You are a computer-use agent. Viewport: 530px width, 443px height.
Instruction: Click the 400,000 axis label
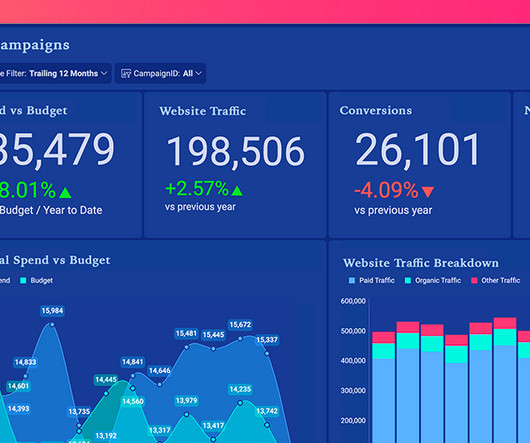click(353, 361)
